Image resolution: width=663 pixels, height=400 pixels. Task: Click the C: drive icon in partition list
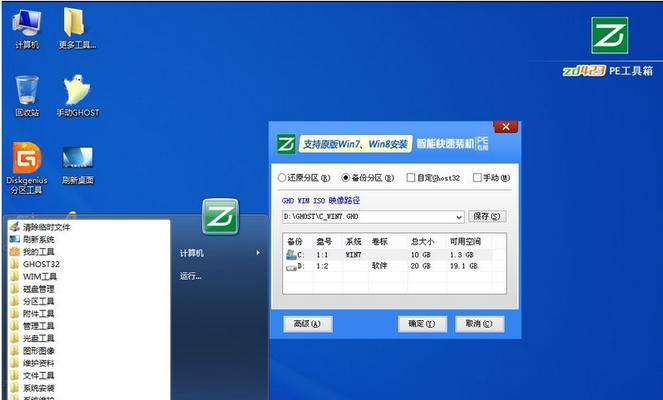click(x=292, y=255)
